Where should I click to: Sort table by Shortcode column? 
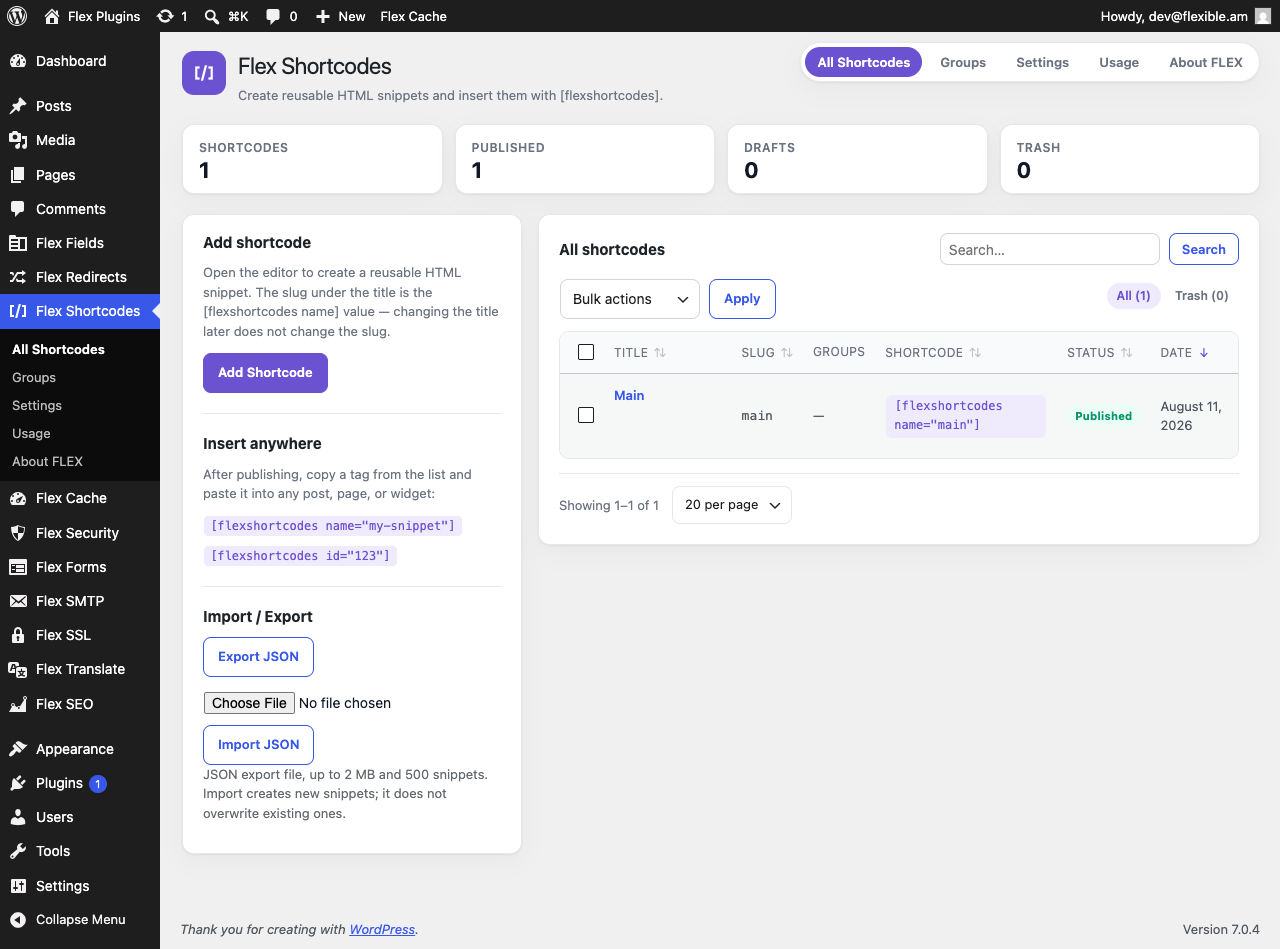point(933,353)
